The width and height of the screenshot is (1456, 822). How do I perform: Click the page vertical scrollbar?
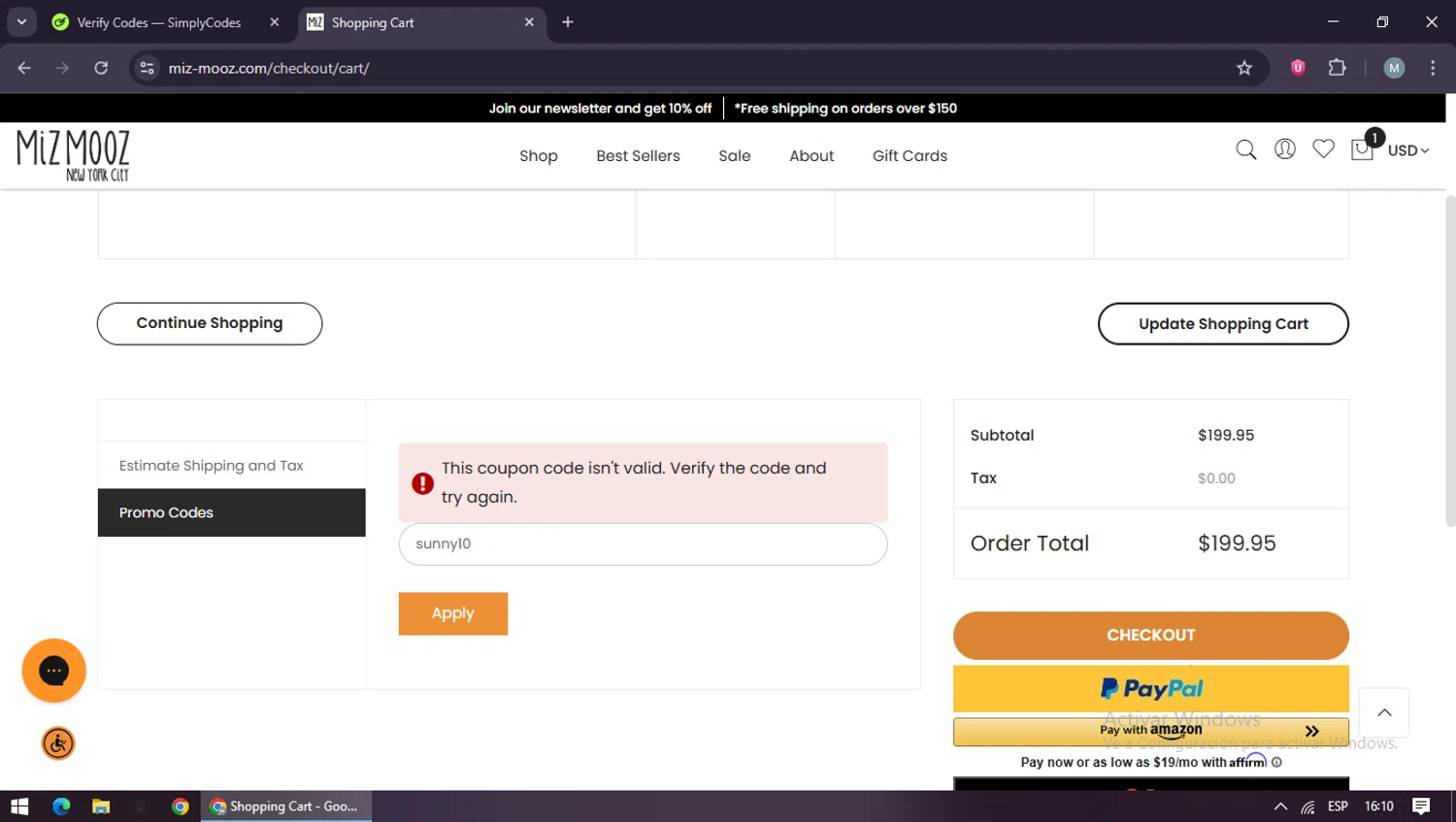point(1450,361)
